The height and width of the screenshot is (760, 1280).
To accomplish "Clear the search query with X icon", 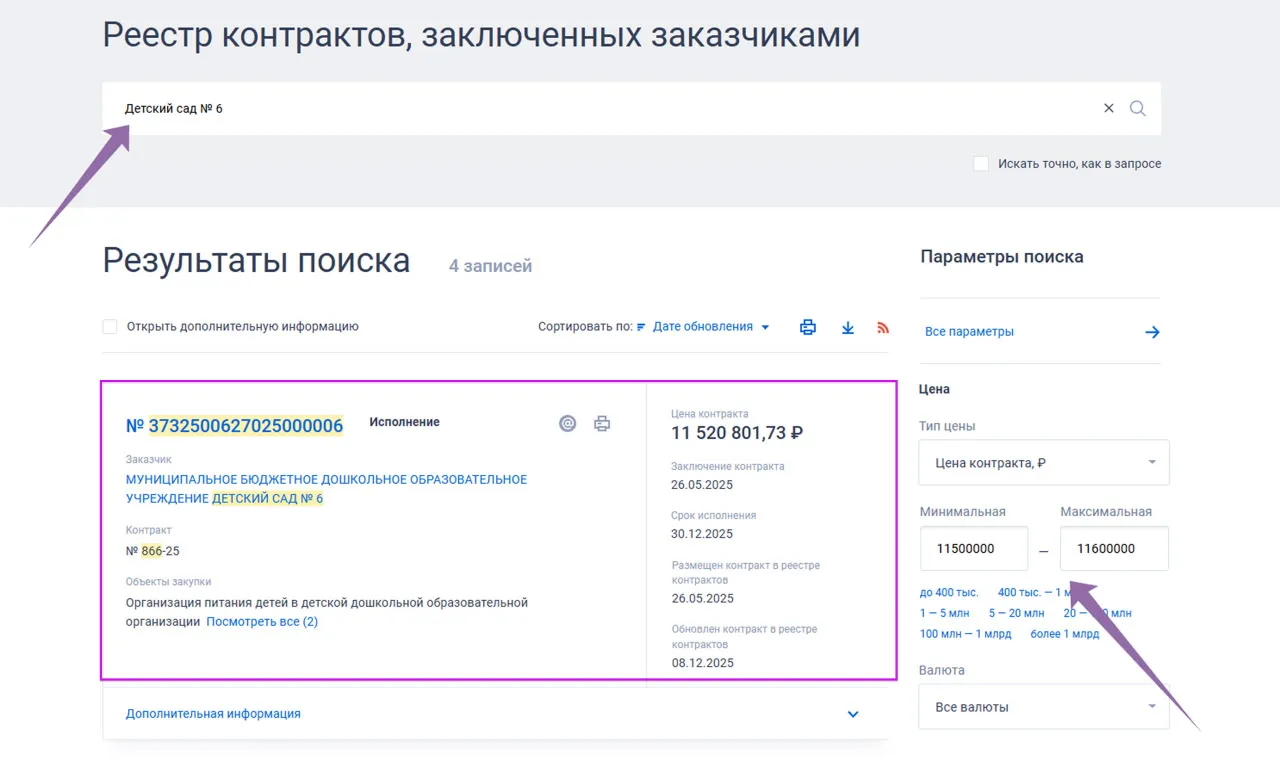I will (x=1108, y=109).
